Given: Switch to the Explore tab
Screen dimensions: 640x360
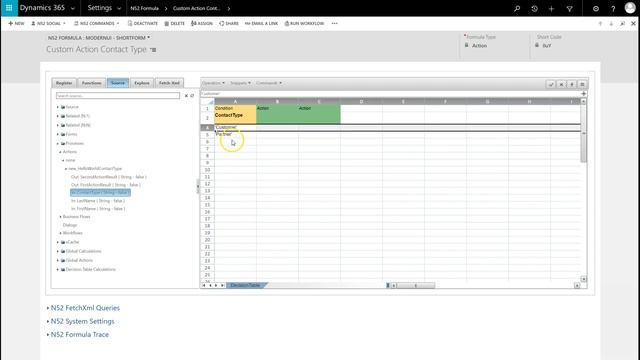Looking at the screenshot, I should 142,83.
